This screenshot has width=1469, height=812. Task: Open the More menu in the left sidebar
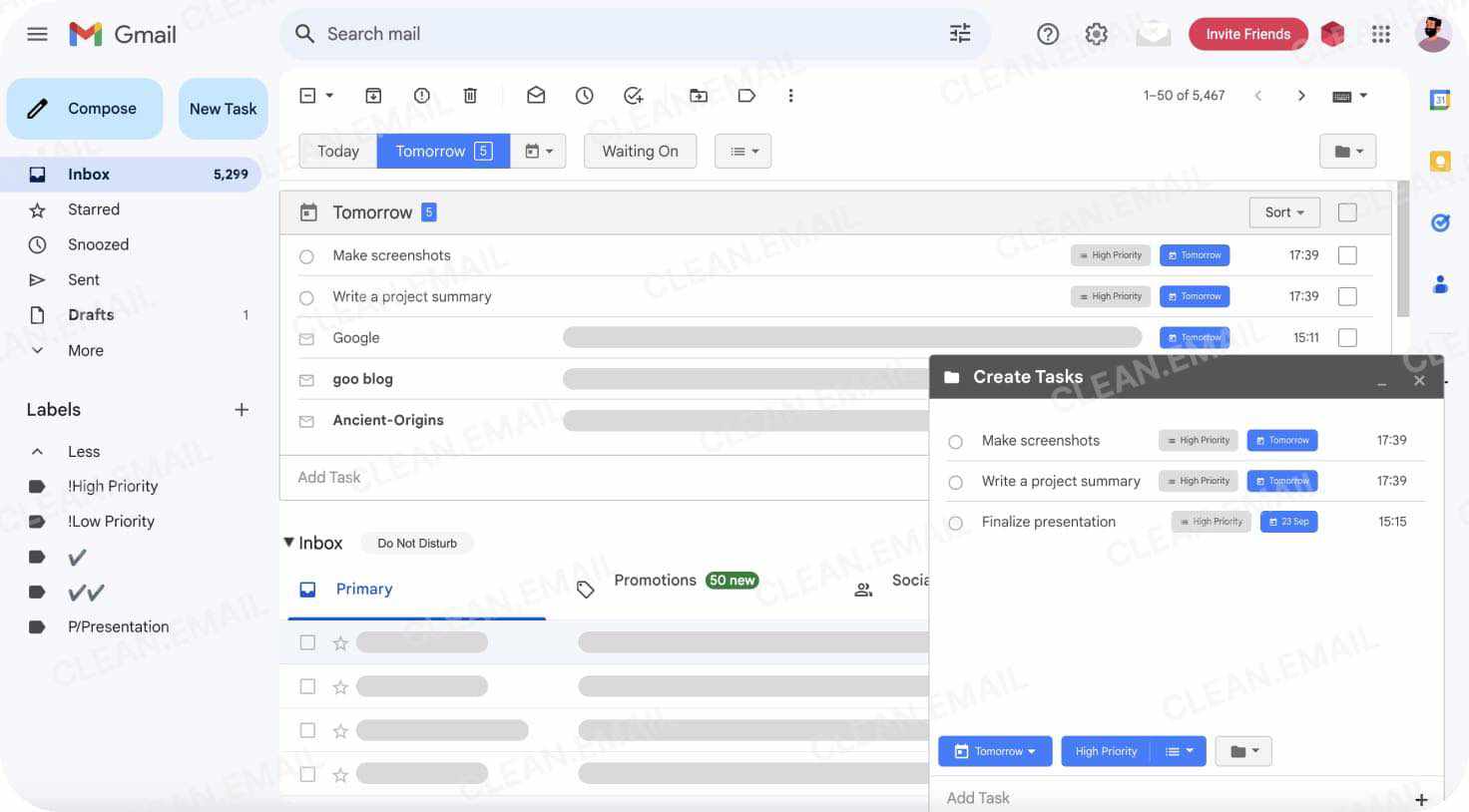(x=85, y=350)
